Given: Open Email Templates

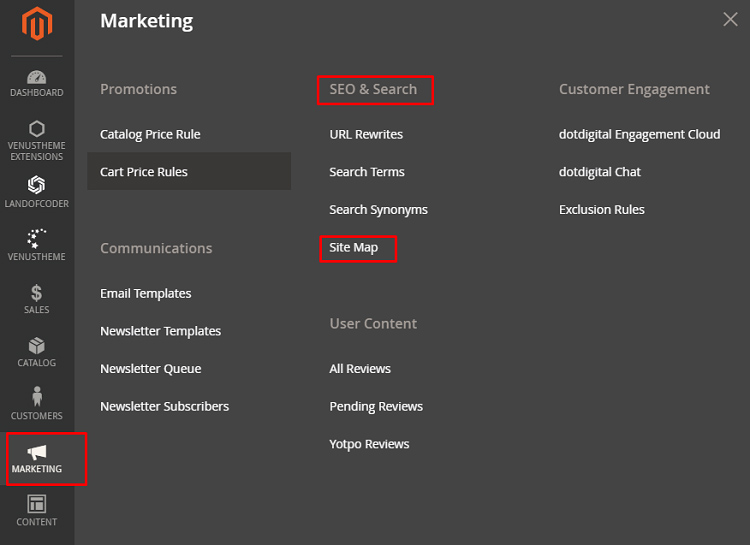Looking at the screenshot, I should click(x=146, y=293).
